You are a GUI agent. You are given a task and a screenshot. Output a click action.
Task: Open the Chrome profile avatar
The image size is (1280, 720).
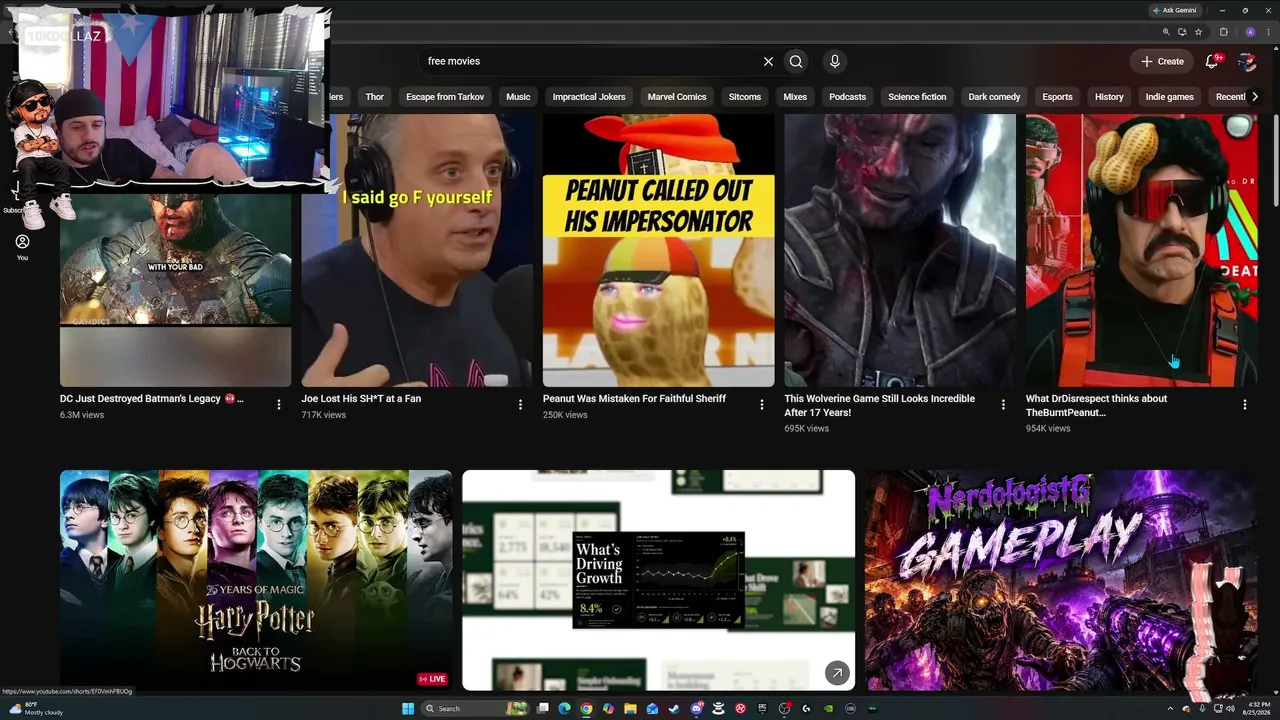click(x=1250, y=32)
